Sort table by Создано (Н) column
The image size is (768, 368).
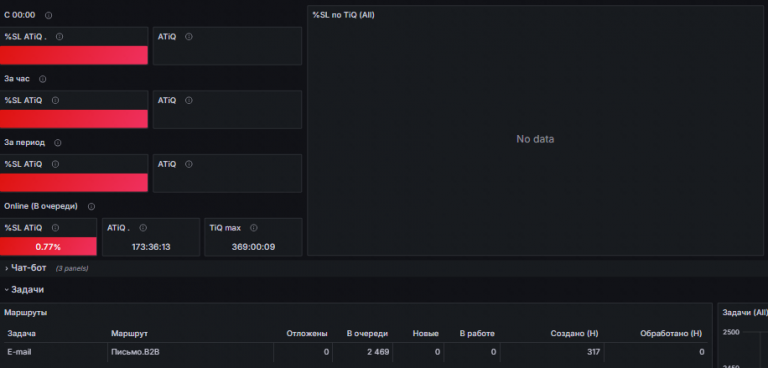(x=575, y=333)
